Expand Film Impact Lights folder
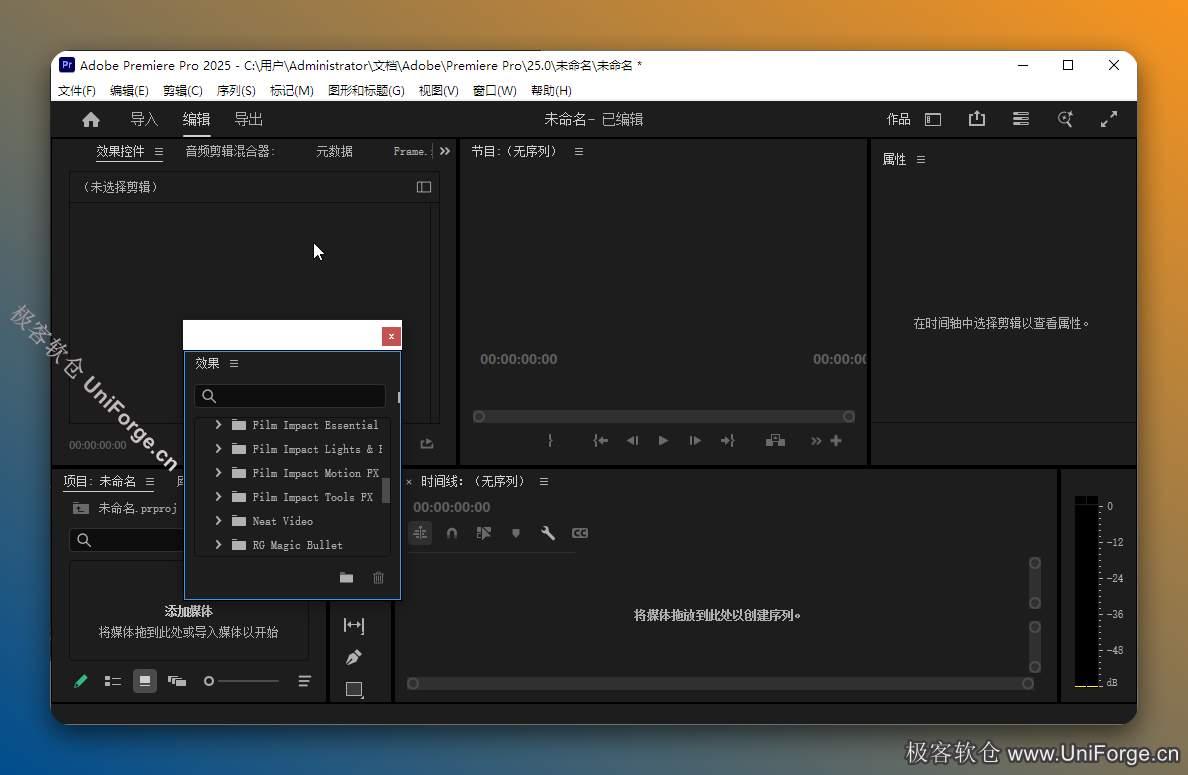The width and height of the screenshot is (1188, 775). (218, 449)
